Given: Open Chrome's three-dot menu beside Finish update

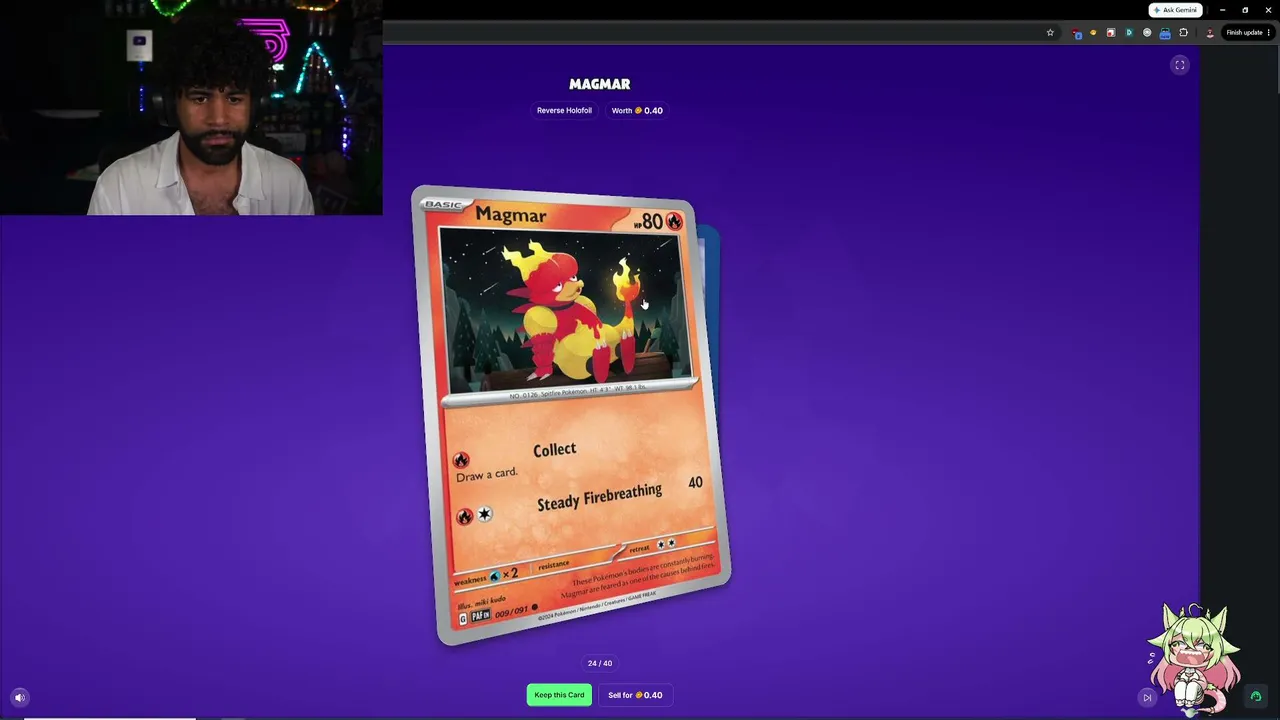Looking at the screenshot, I should coord(1271,33).
